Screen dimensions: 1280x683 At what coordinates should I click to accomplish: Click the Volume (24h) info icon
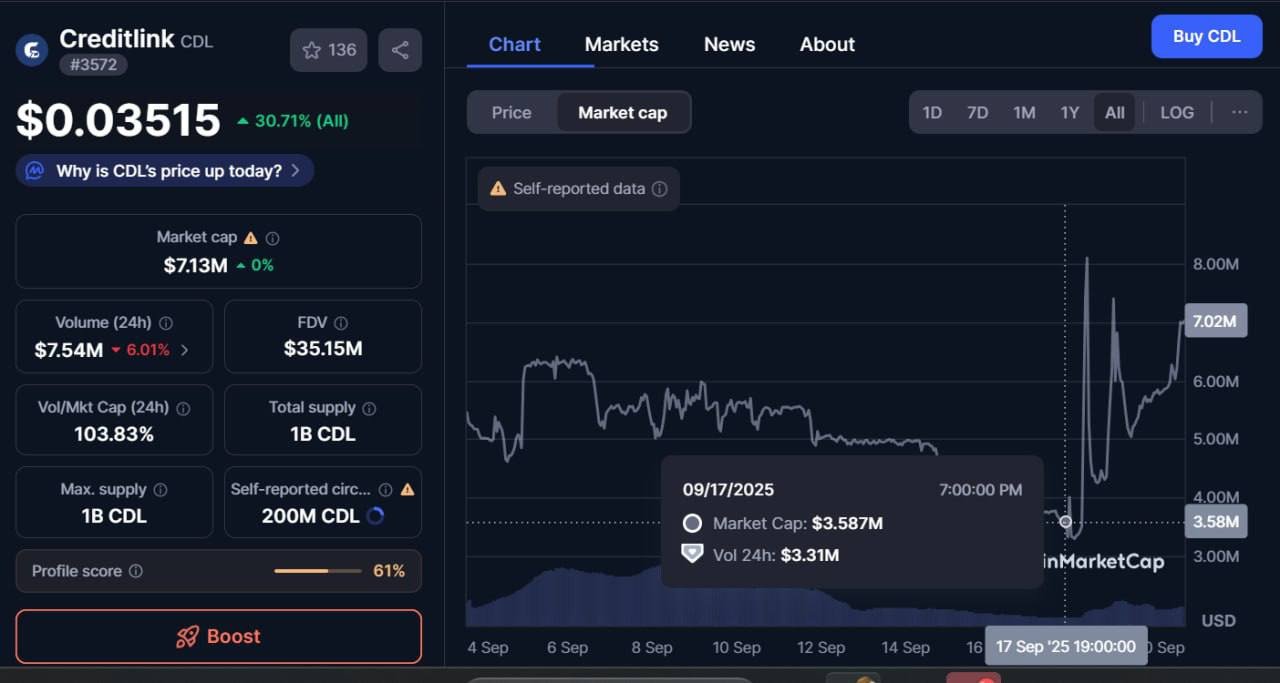166,322
